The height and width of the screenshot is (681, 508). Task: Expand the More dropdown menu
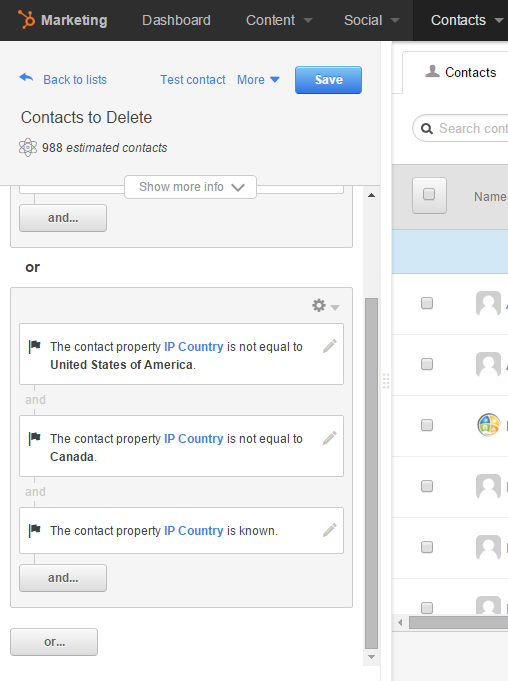(x=258, y=80)
